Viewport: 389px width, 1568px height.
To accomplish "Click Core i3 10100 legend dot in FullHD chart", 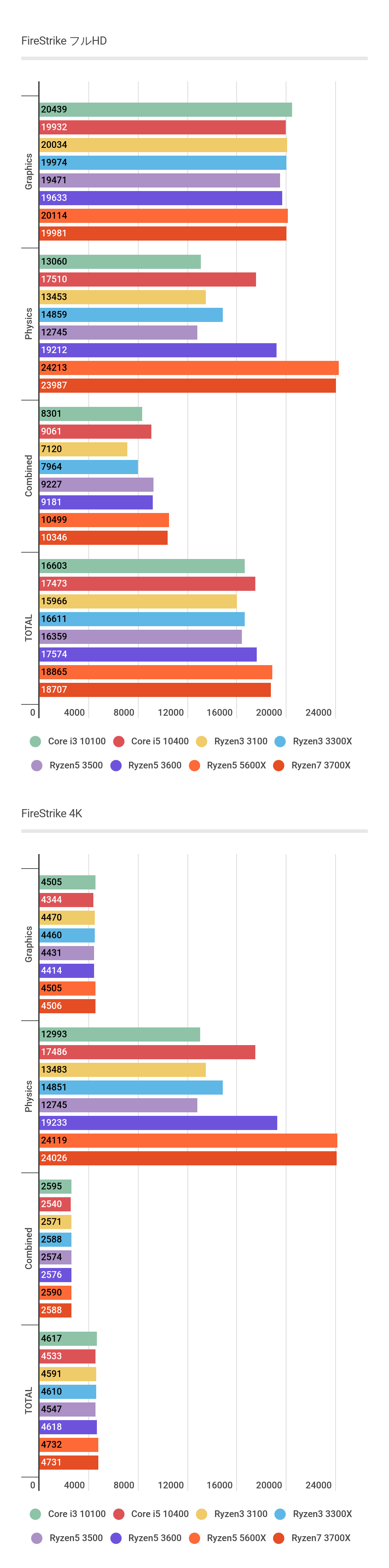I will tap(35, 741).
